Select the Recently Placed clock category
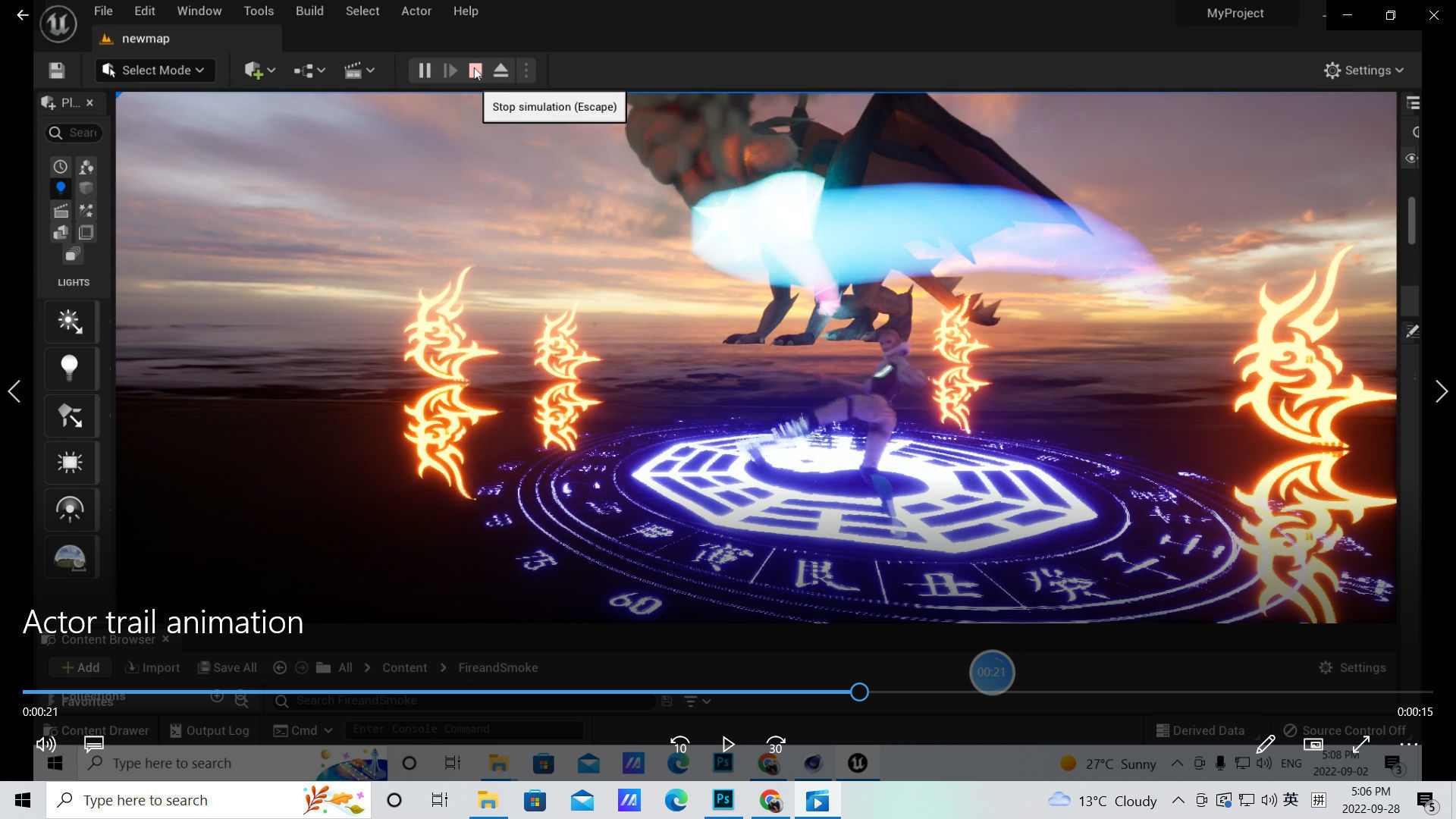Viewport: 1456px width, 819px height. click(x=61, y=167)
